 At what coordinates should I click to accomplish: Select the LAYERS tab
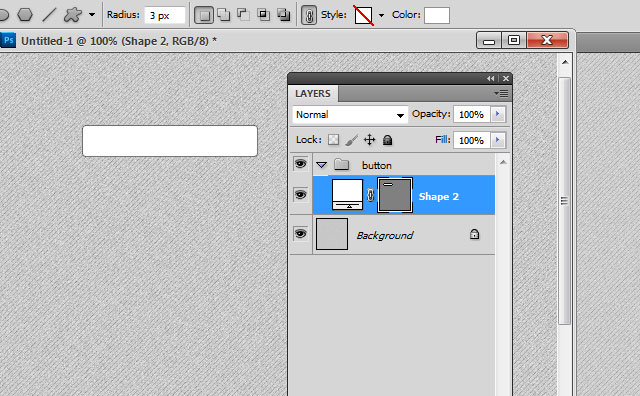coord(313,93)
